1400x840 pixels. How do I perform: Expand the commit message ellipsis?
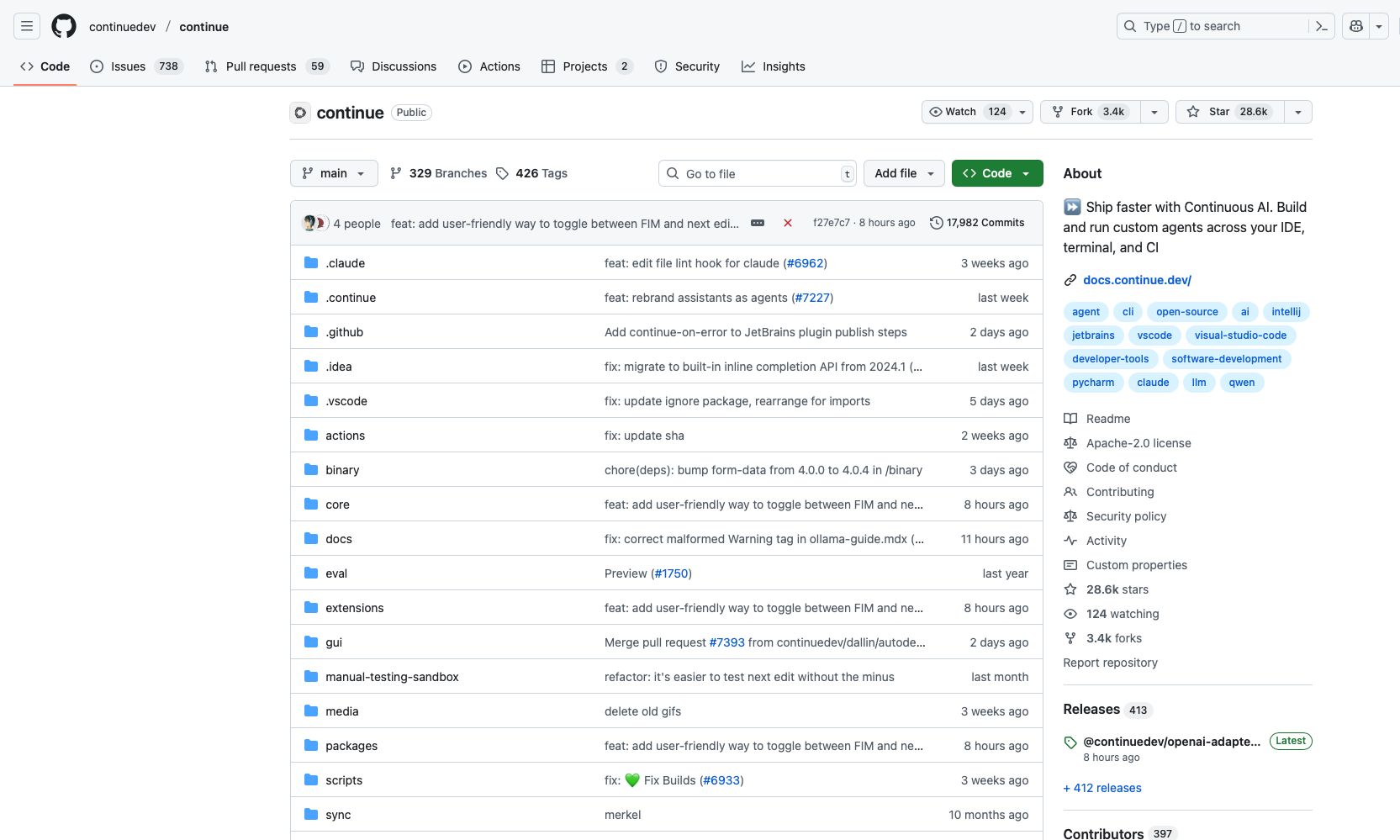[758, 223]
